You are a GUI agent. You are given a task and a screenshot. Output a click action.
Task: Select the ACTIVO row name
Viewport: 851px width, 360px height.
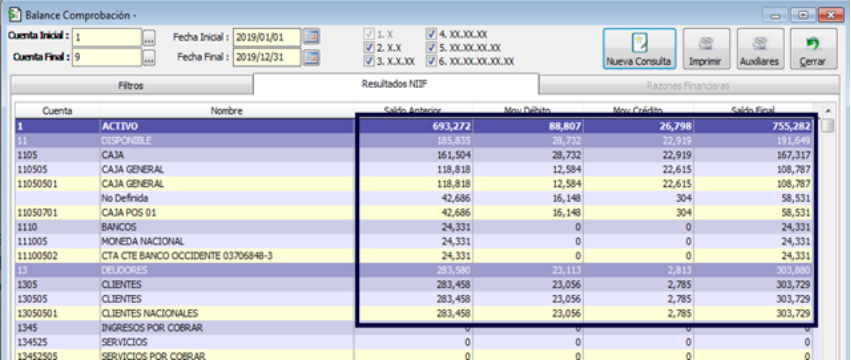(x=119, y=126)
